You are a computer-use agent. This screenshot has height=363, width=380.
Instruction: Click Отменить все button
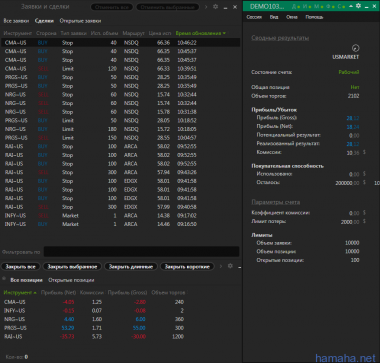(x=112, y=7)
